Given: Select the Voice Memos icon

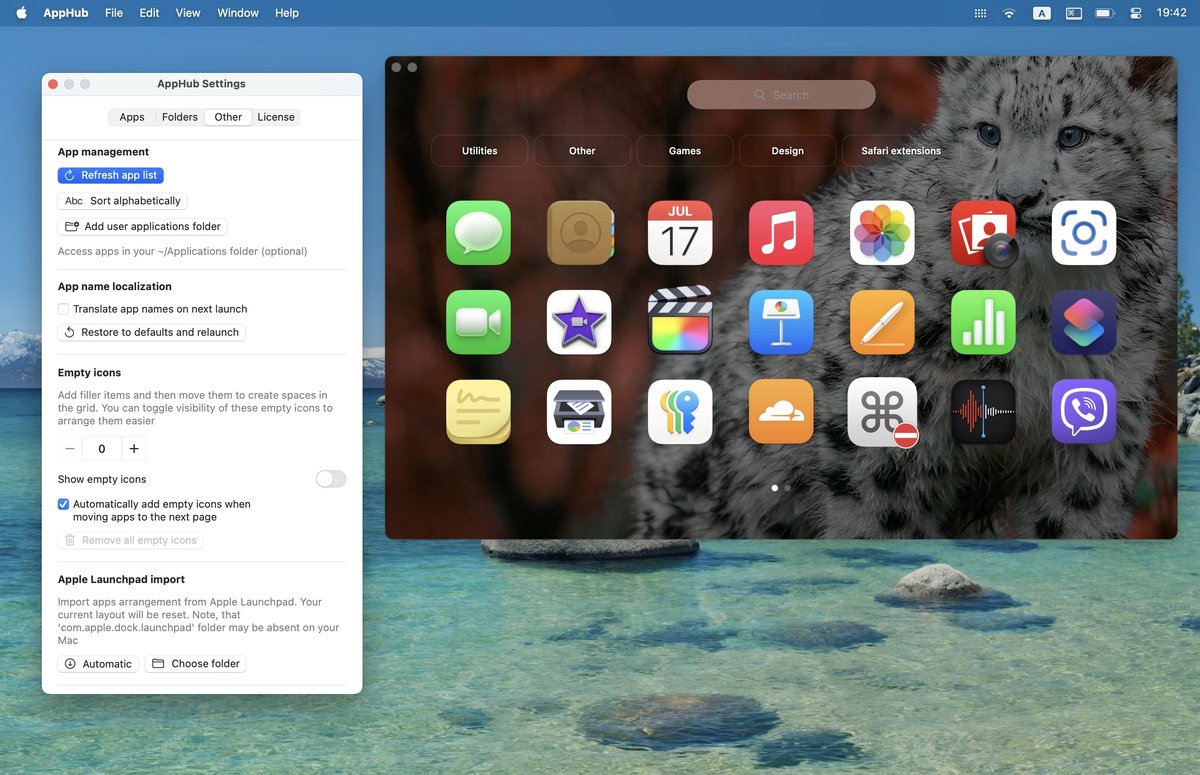Looking at the screenshot, I should click(983, 412).
